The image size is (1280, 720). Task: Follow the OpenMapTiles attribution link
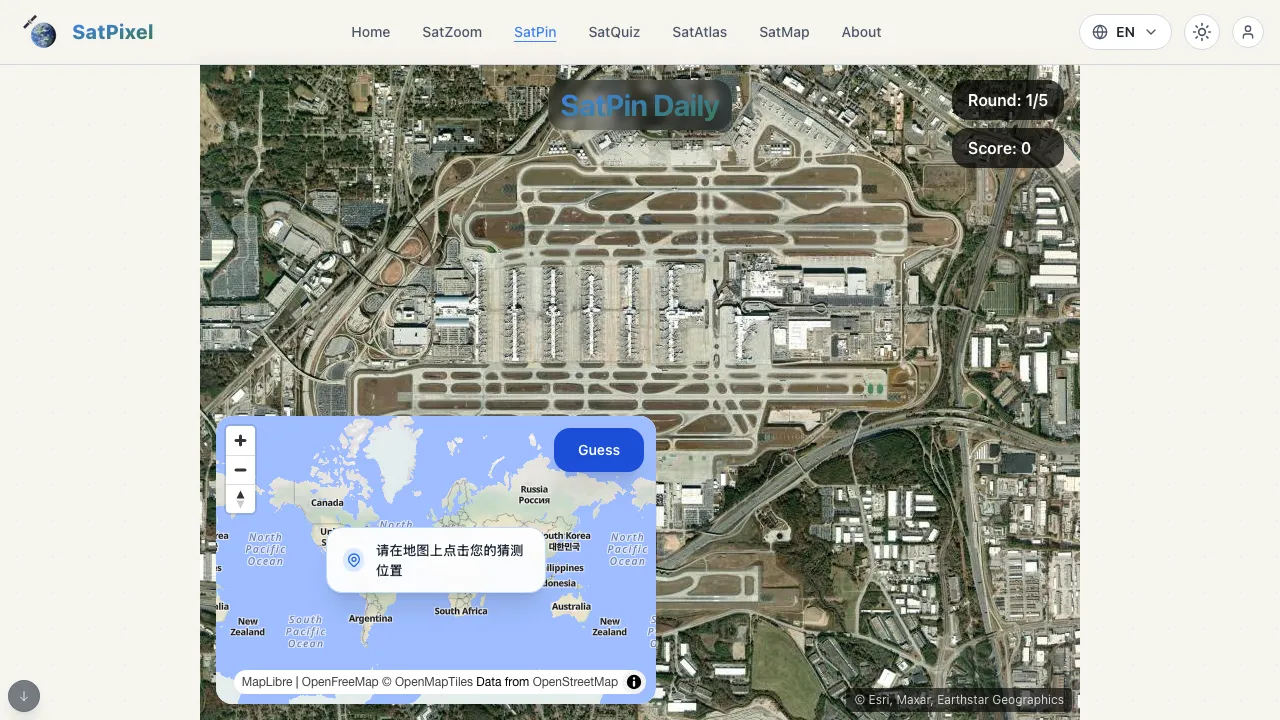[428, 682]
